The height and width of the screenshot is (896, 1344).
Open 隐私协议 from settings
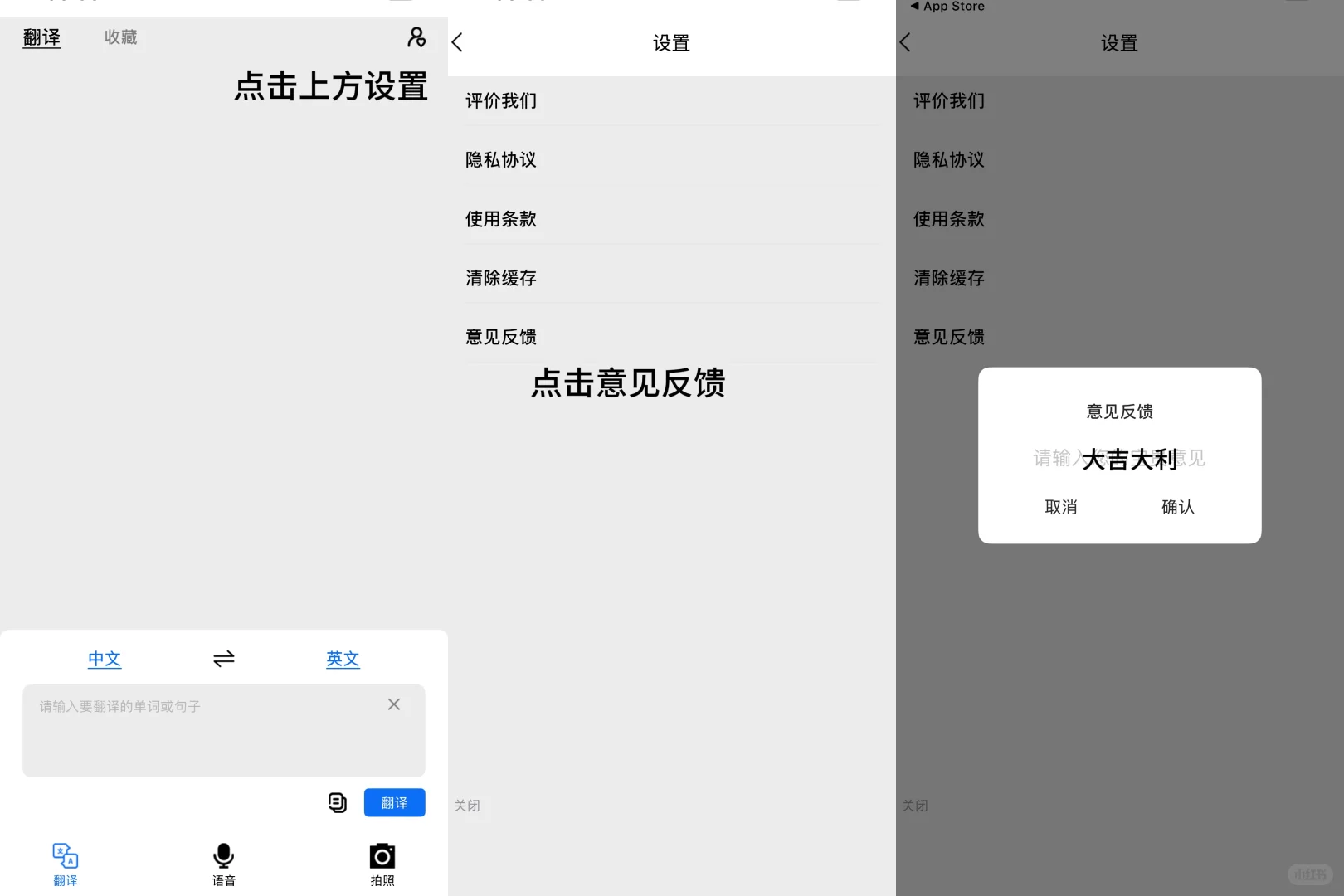pyautogui.click(x=501, y=159)
